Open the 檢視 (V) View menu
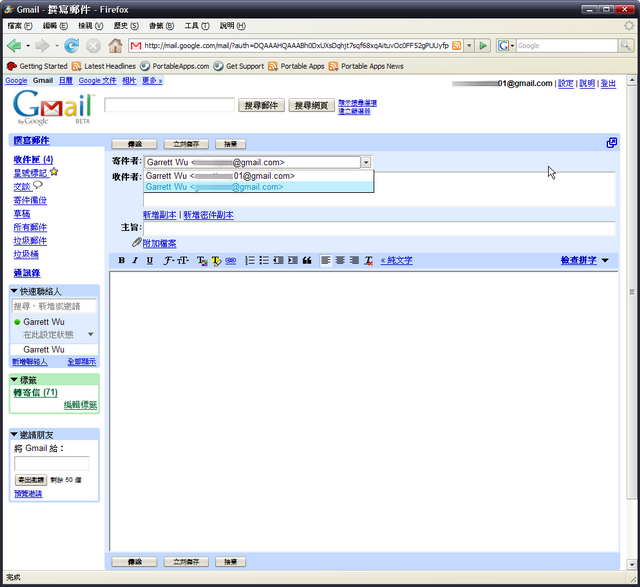 click(91, 26)
